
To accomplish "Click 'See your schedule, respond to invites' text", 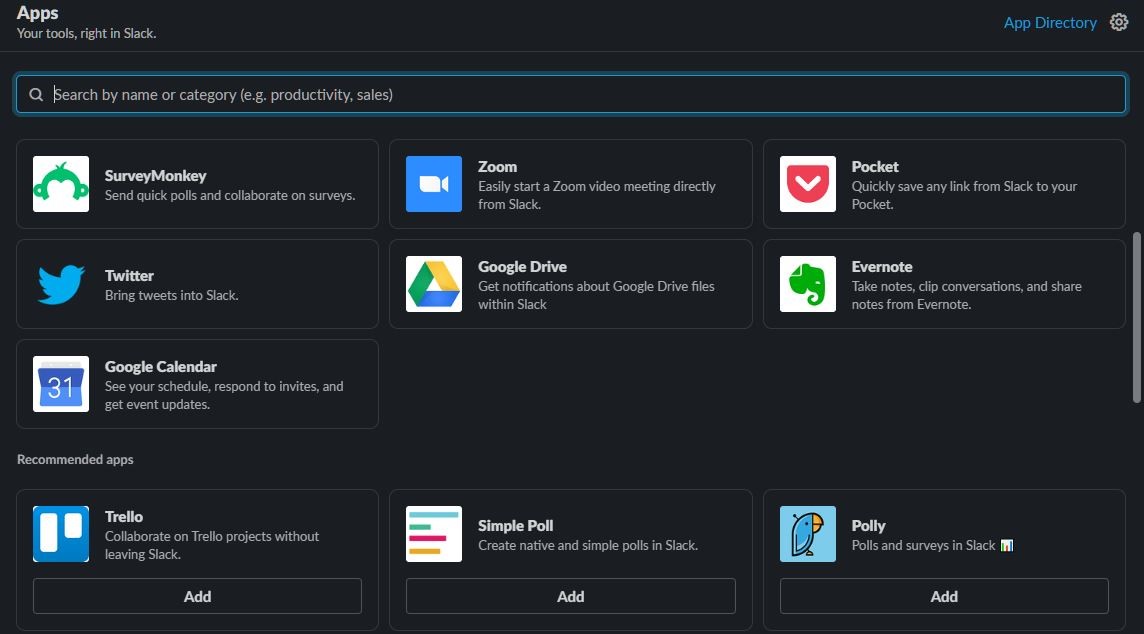I will (x=224, y=395).
